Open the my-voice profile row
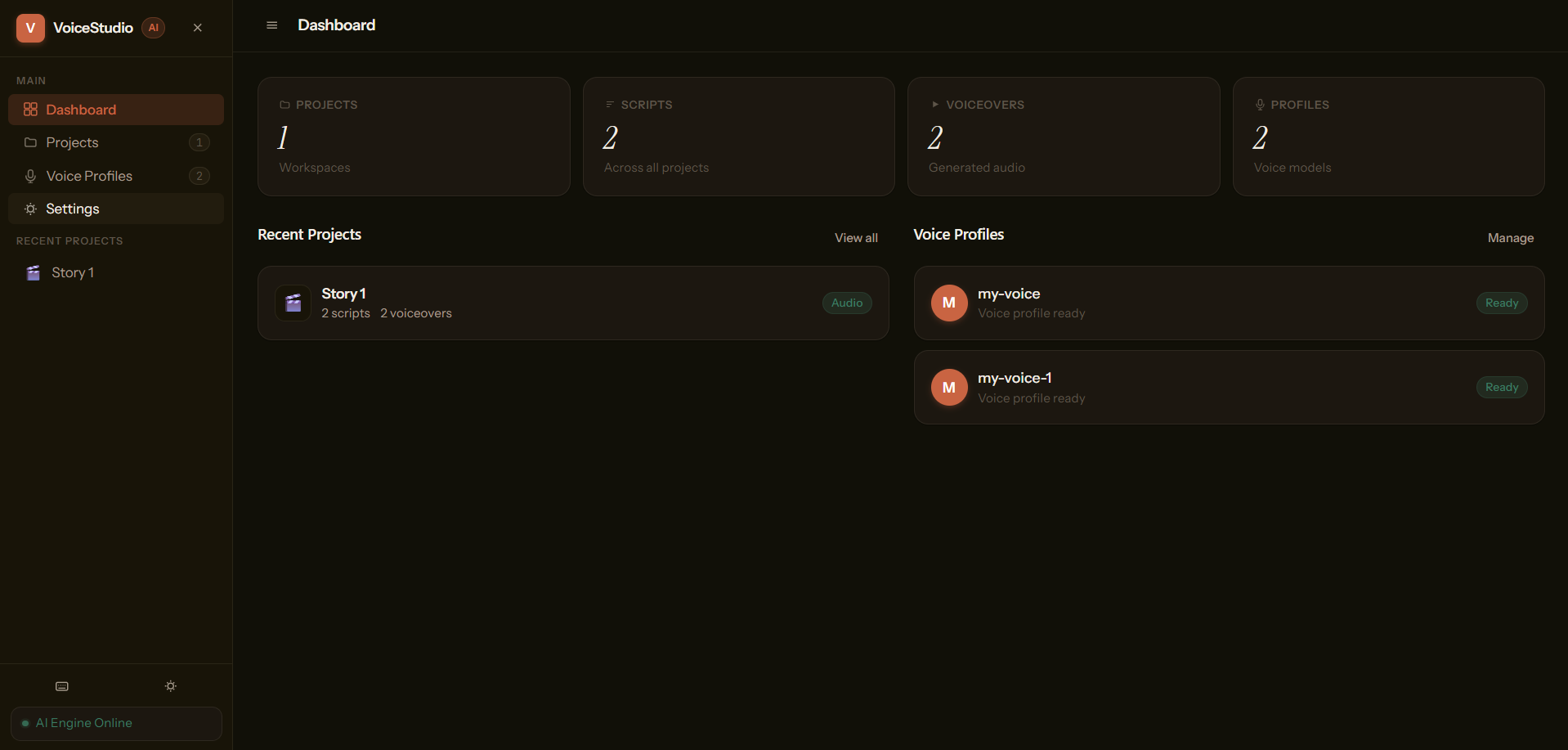The width and height of the screenshot is (1568, 750). click(1229, 303)
